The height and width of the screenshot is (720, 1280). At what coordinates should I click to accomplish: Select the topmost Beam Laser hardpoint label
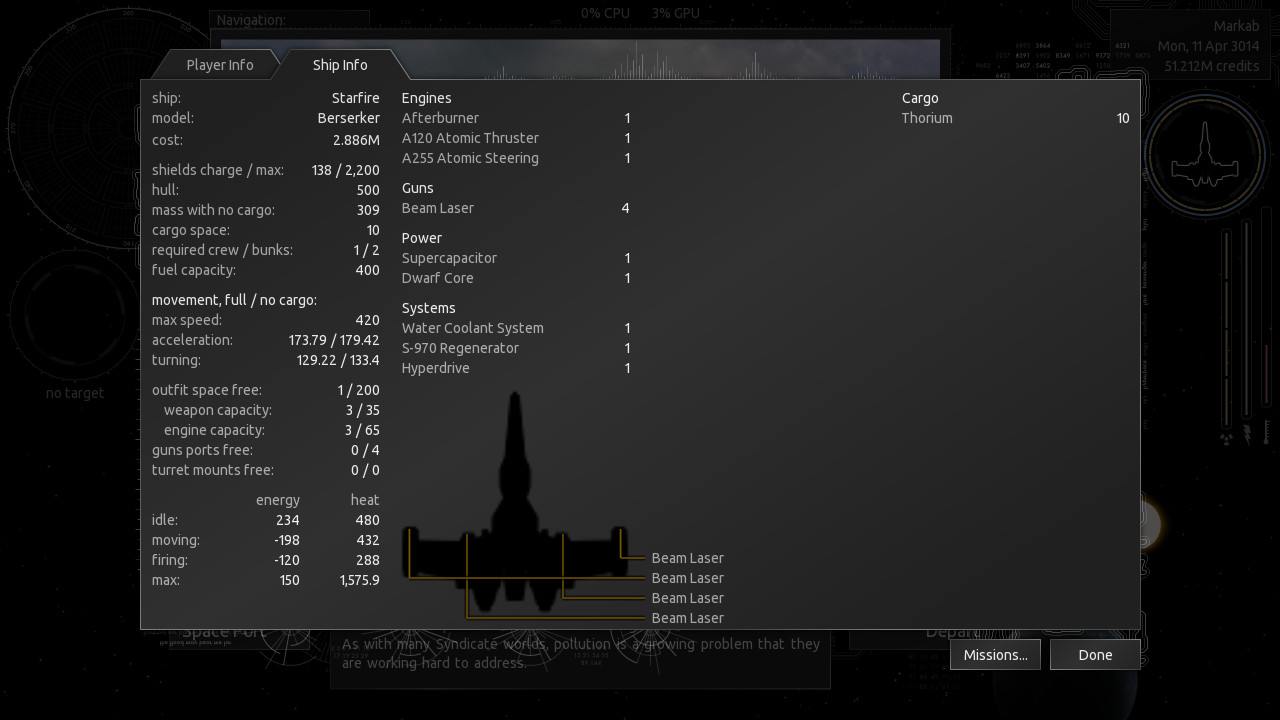[687, 558]
